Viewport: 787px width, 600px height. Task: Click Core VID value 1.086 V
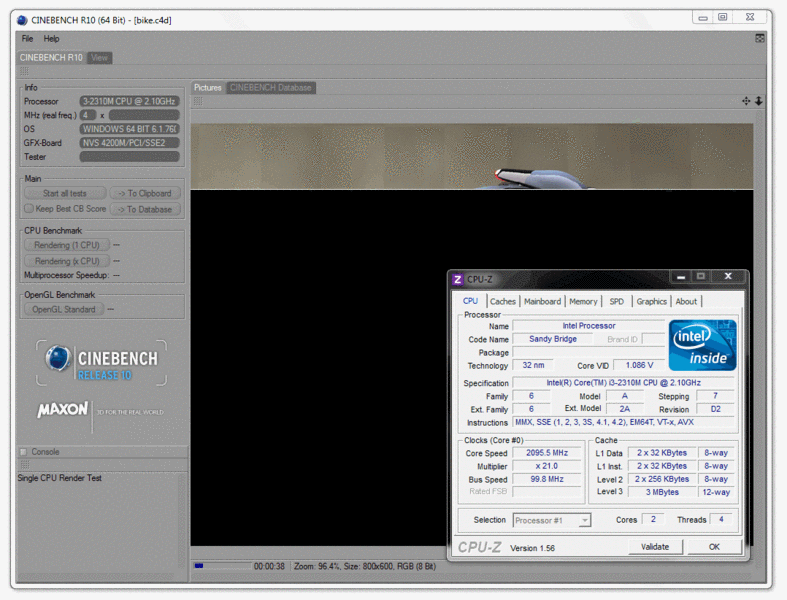click(x=639, y=365)
